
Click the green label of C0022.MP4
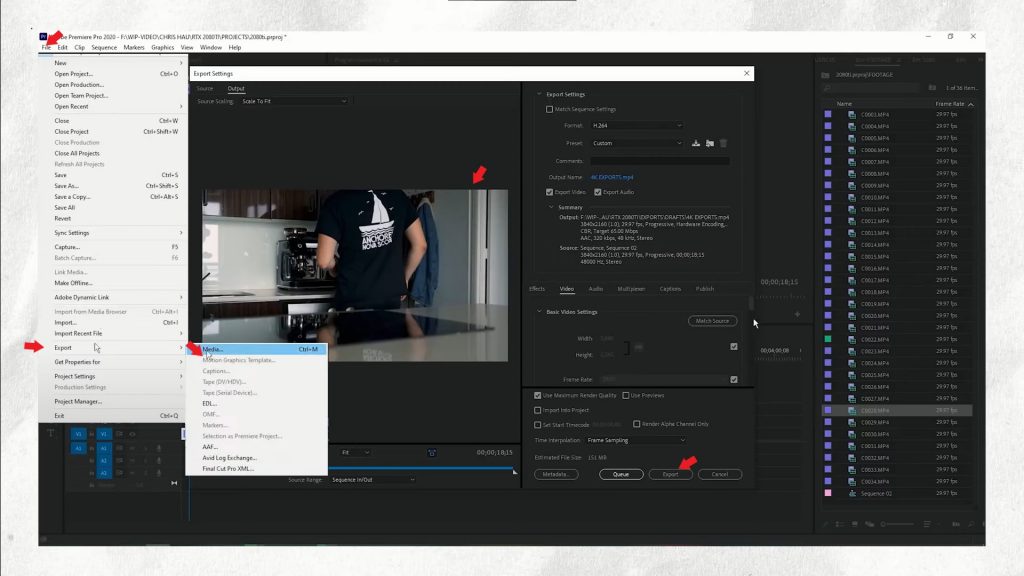coord(828,340)
